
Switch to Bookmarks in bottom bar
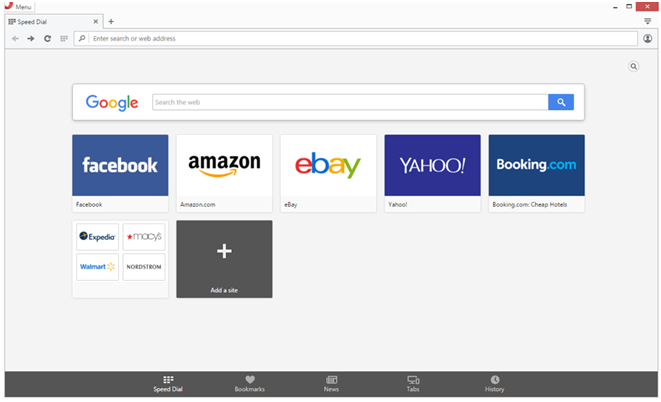pos(250,384)
